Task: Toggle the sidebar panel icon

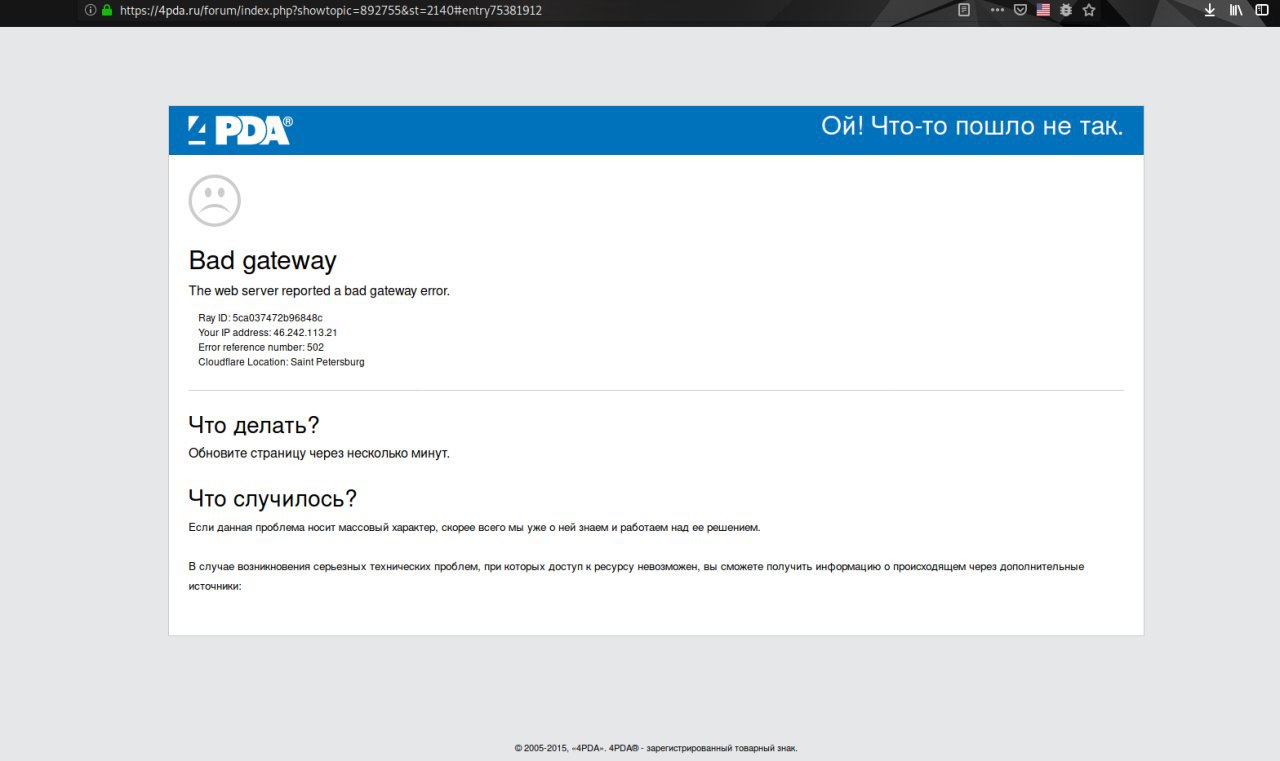Action: 1262,10
